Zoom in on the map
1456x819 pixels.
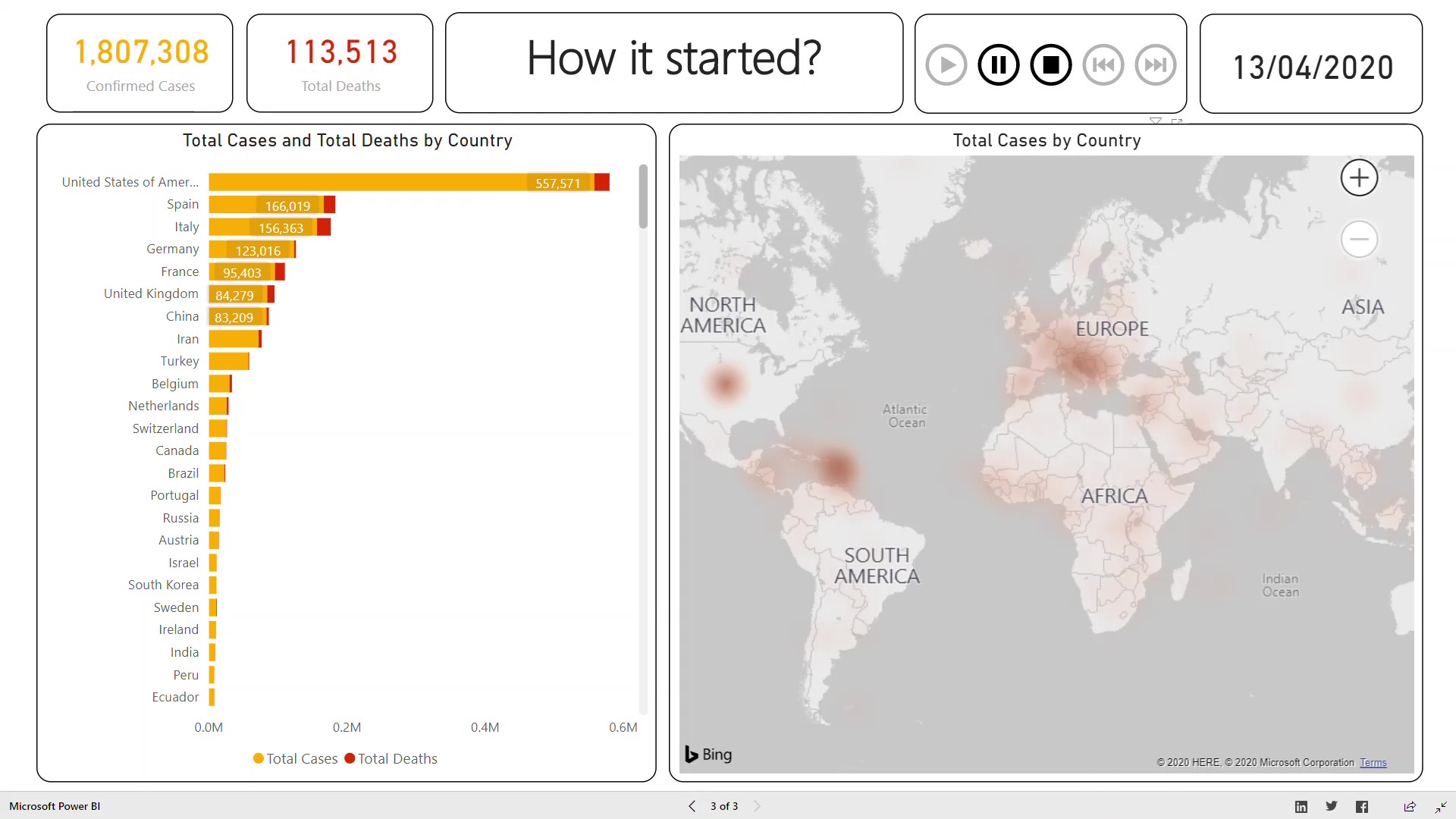tap(1359, 178)
